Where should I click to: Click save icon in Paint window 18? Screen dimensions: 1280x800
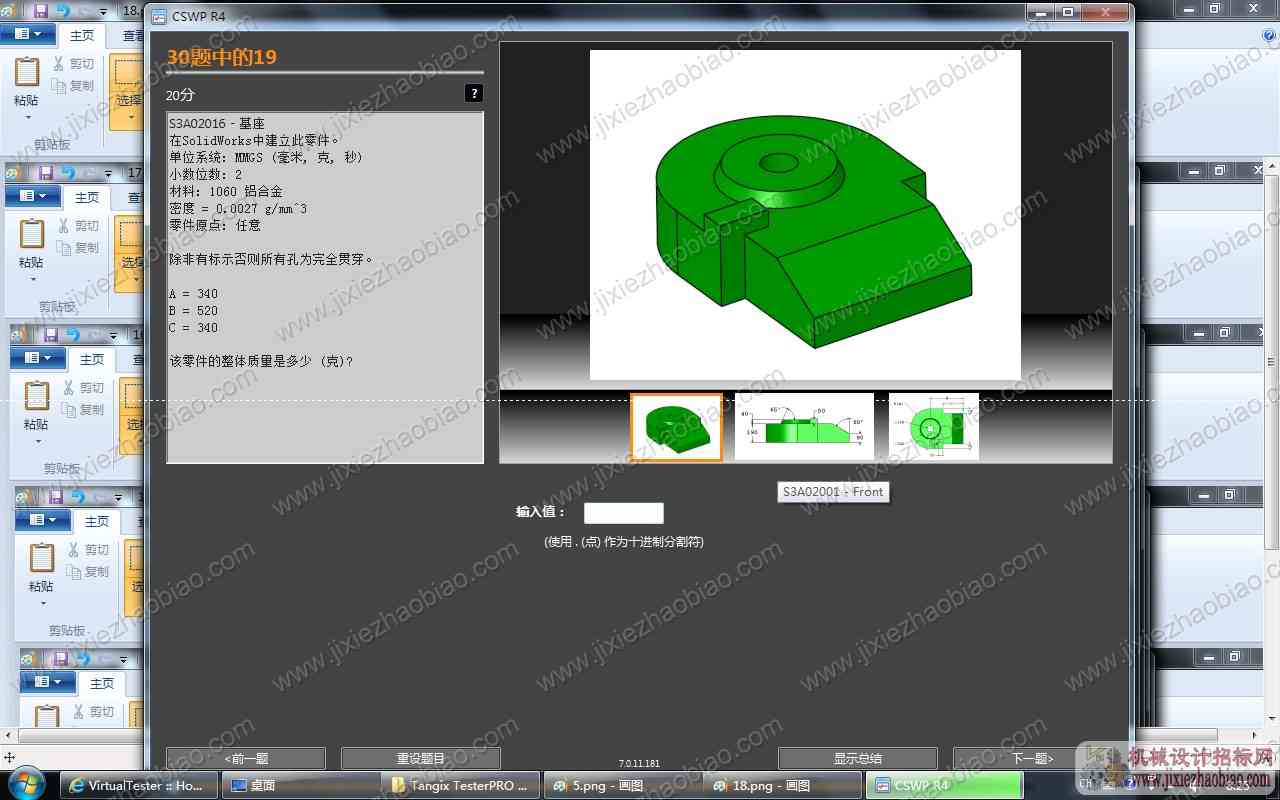(x=40, y=11)
